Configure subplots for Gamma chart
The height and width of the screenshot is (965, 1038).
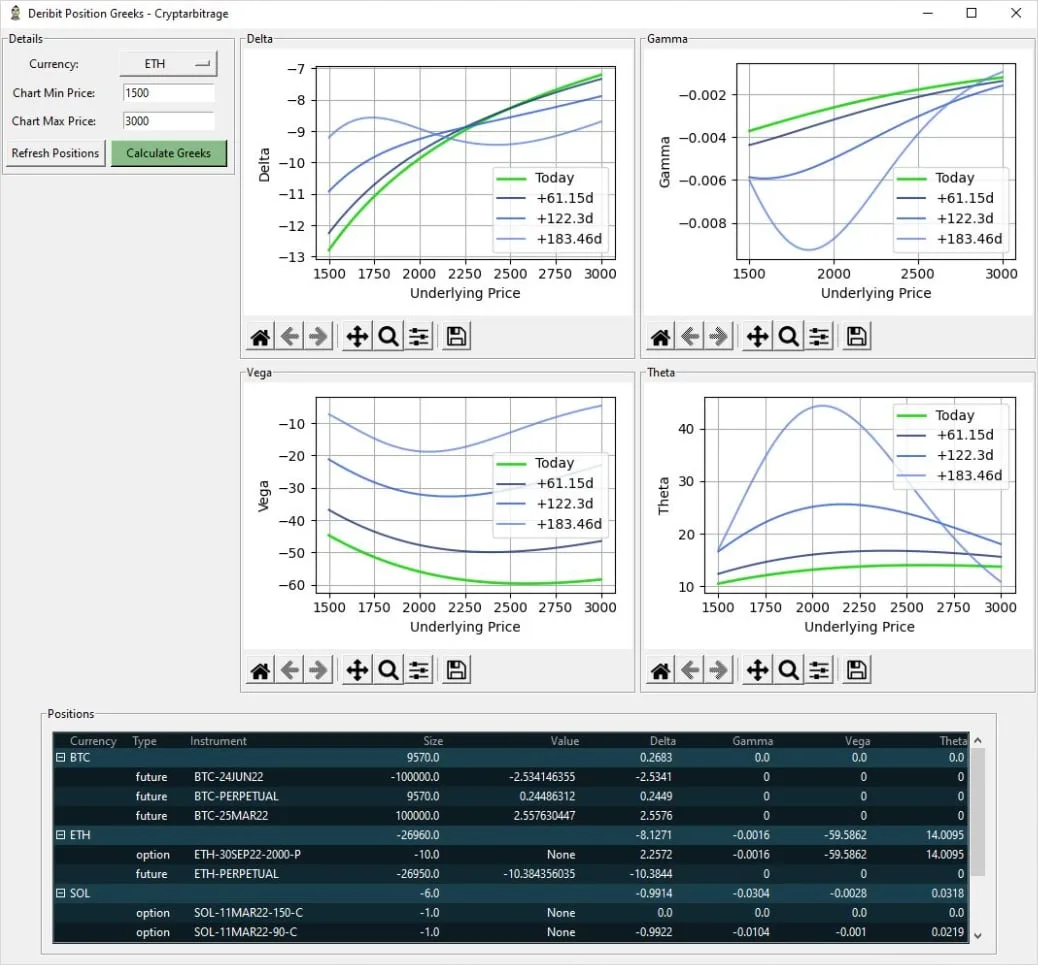point(820,337)
